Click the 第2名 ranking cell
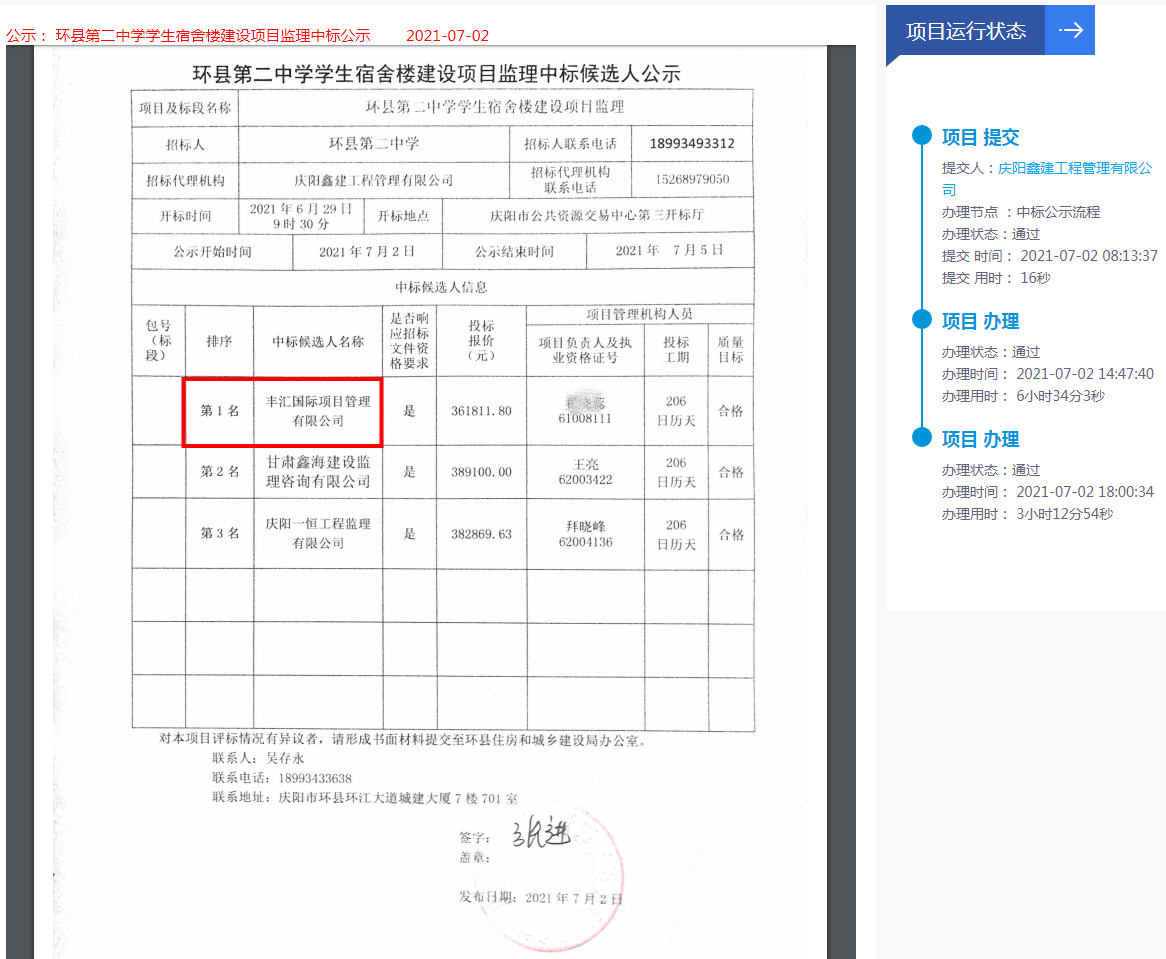 219,471
